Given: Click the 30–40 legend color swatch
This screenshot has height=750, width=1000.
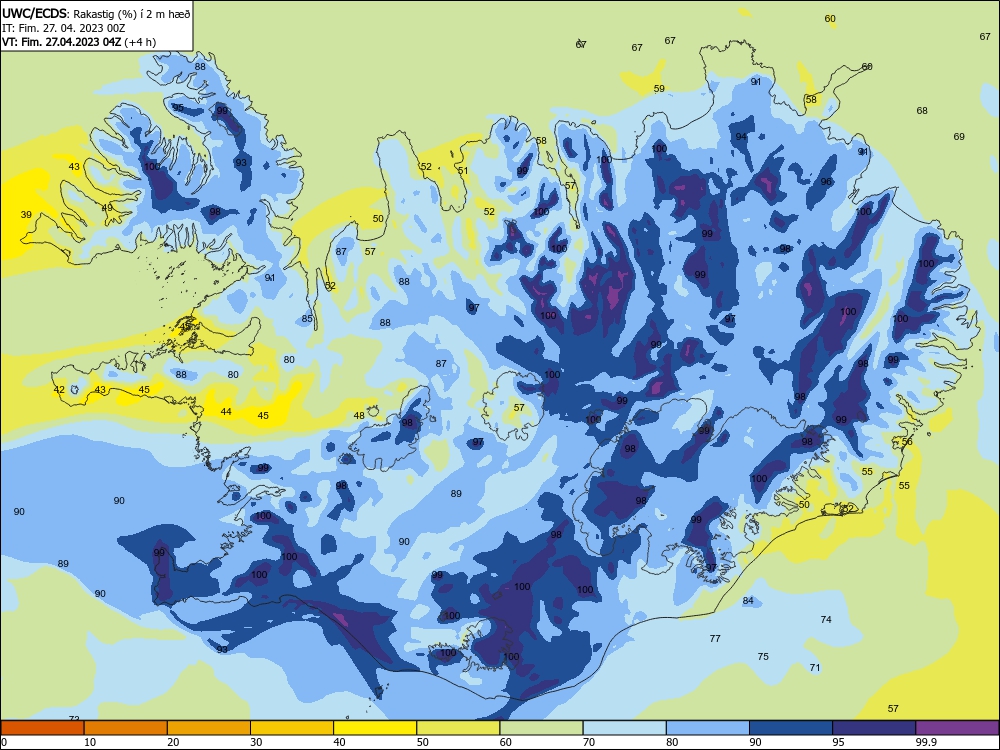Looking at the screenshot, I should point(292,728).
